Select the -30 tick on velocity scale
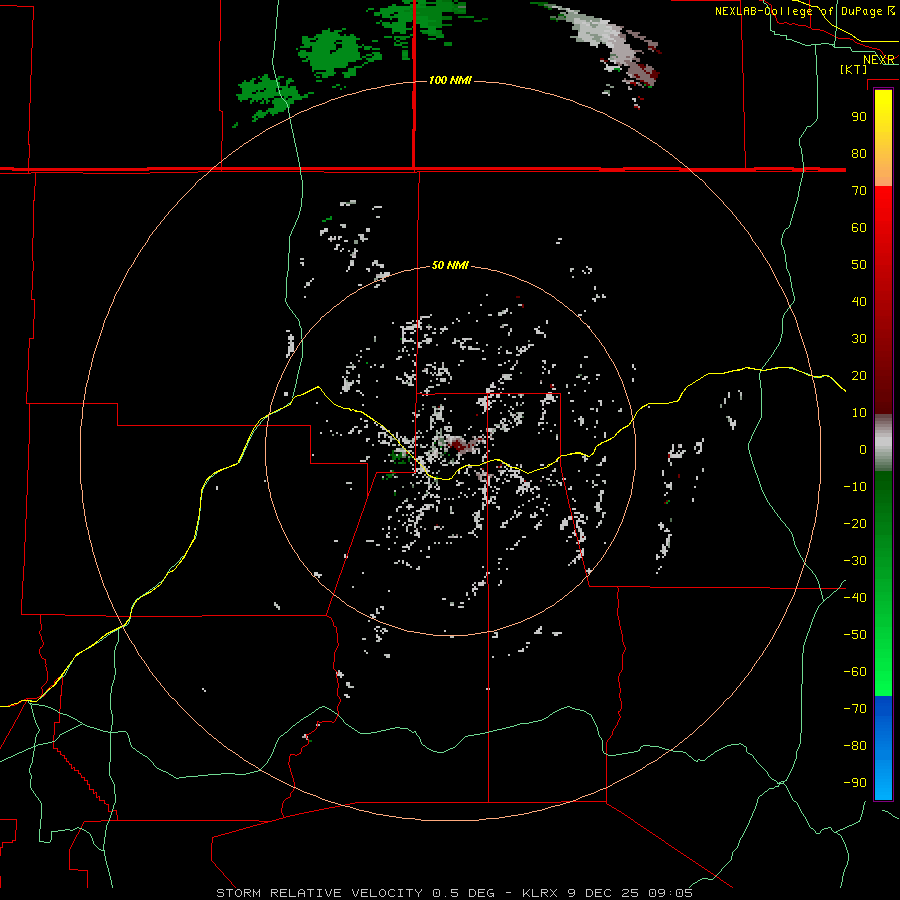This screenshot has width=900, height=900. click(855, 561)
